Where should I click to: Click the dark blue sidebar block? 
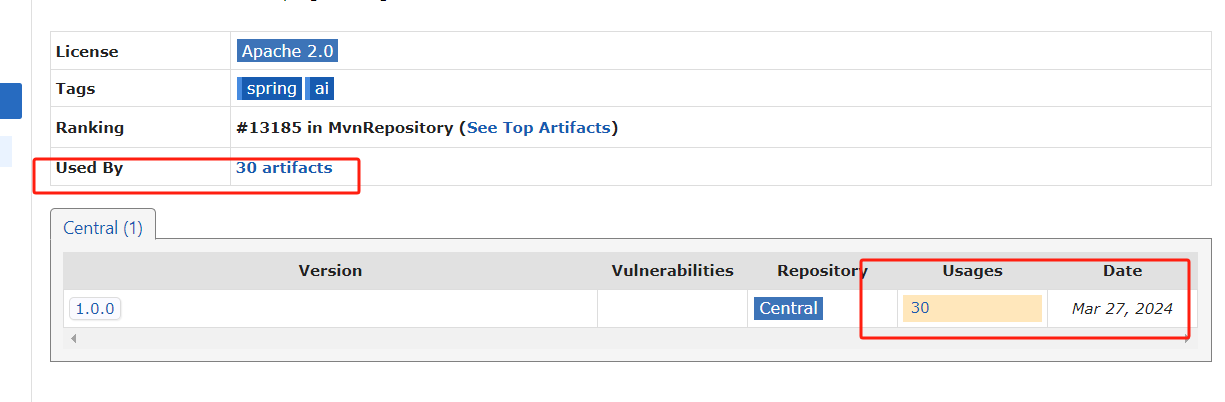[11, 101]
